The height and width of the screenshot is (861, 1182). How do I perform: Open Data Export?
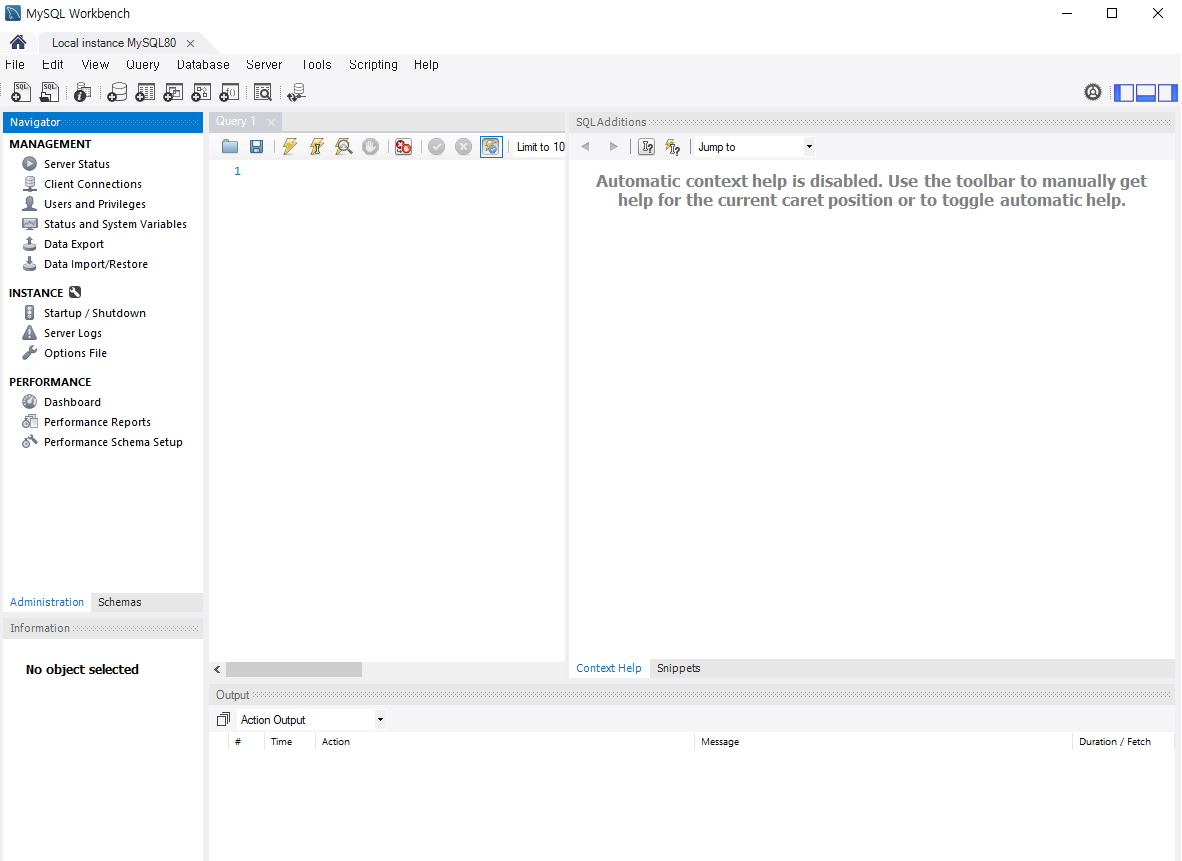(x=74, y=244)
